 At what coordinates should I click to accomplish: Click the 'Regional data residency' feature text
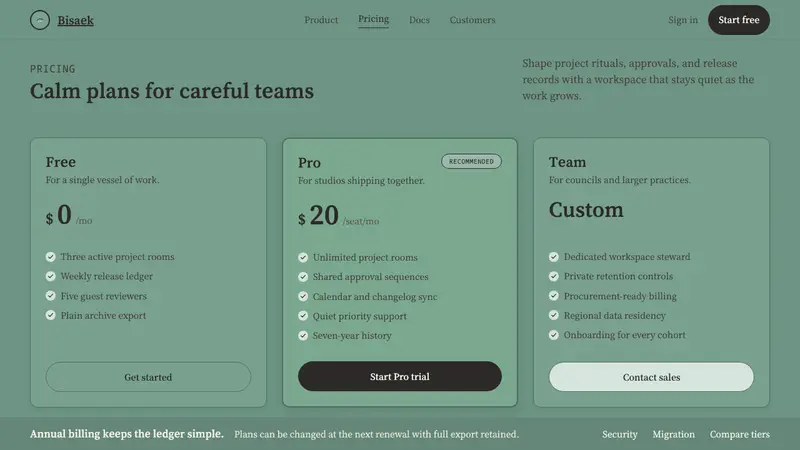tap(615, 315)
